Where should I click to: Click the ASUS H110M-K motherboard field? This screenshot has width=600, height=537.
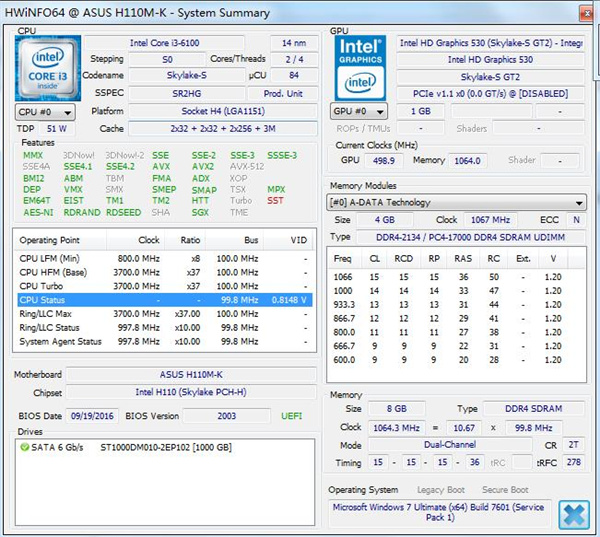pos(192,375)
